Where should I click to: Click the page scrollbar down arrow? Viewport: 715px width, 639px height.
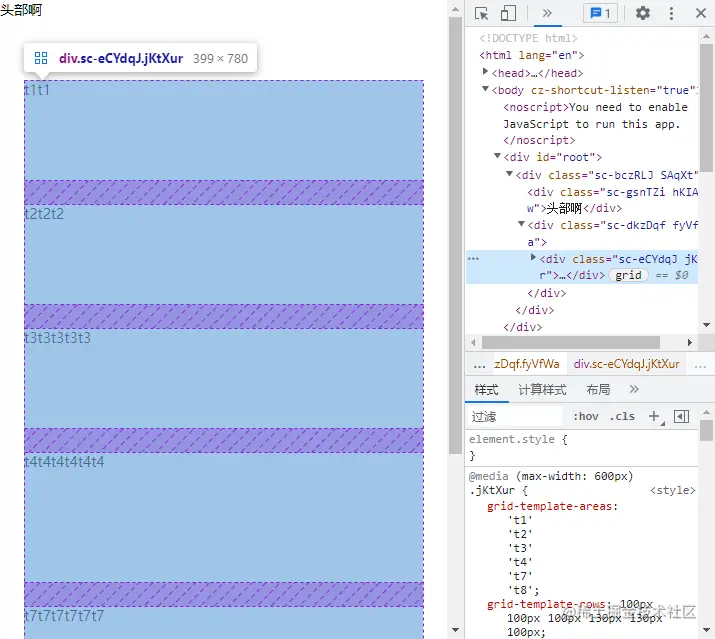(455, 630)
